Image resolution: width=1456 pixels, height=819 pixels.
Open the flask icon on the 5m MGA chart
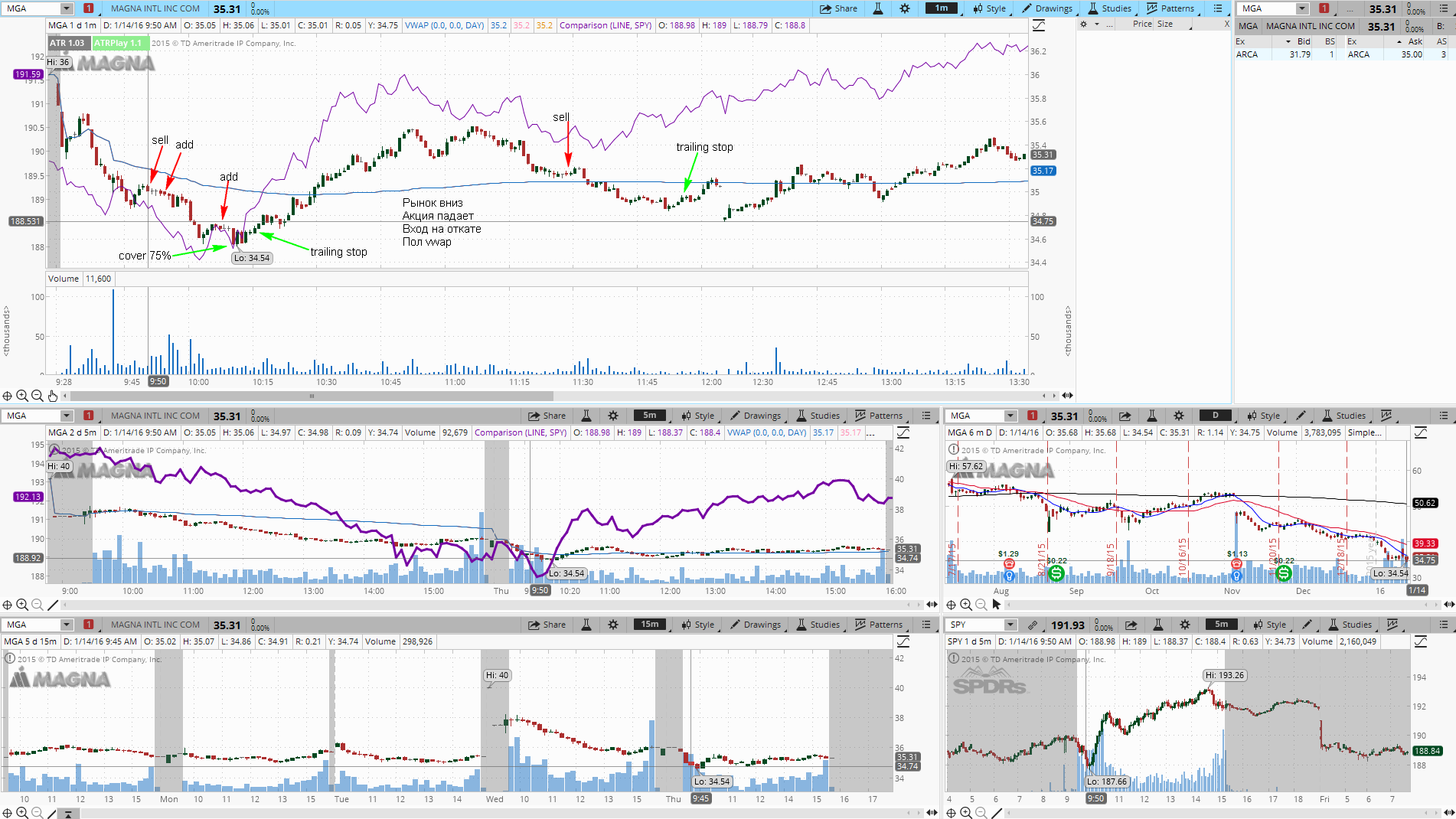tap(586, 416)
